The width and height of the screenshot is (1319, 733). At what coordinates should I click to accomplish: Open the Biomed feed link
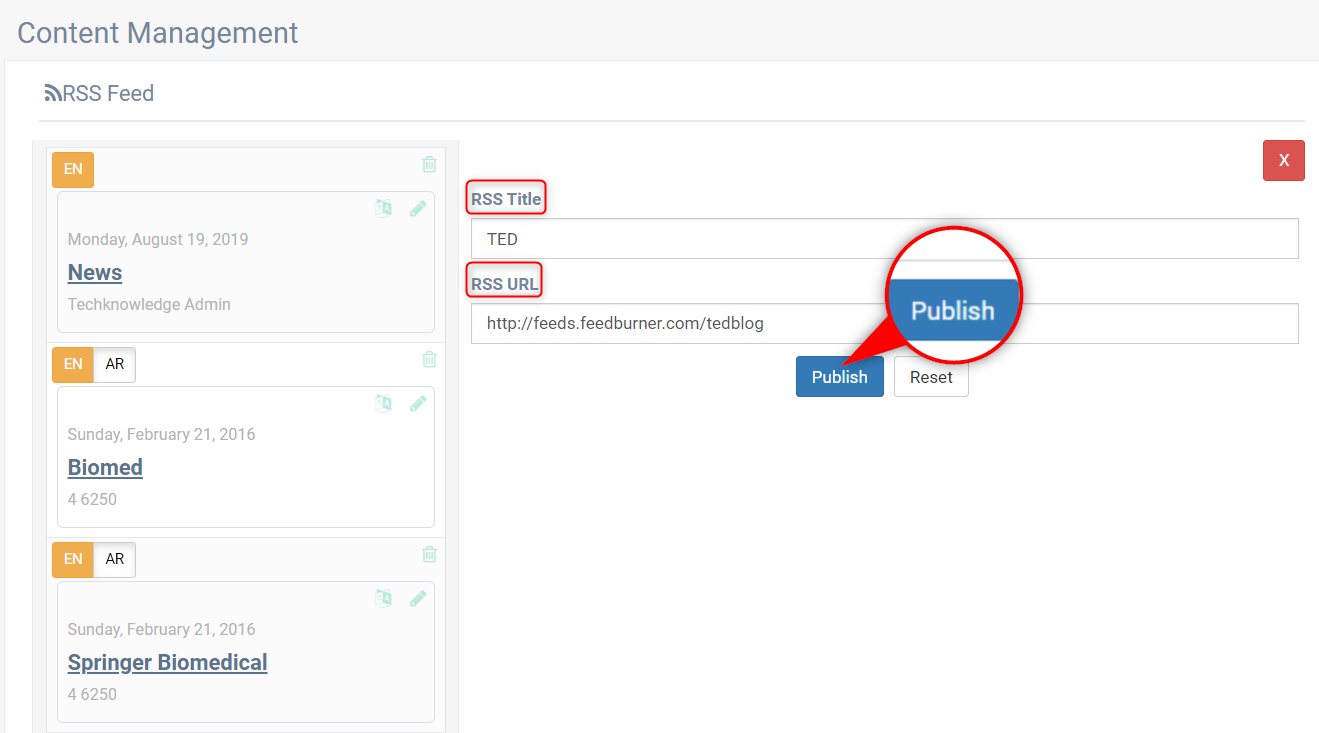pyautogui.click(x=105, y=467)
